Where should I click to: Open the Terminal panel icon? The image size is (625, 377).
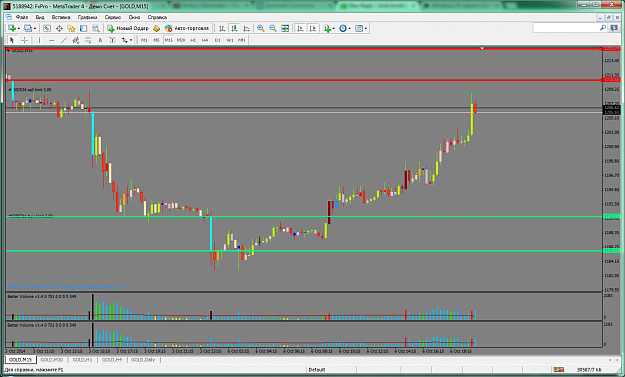[83, 28]
